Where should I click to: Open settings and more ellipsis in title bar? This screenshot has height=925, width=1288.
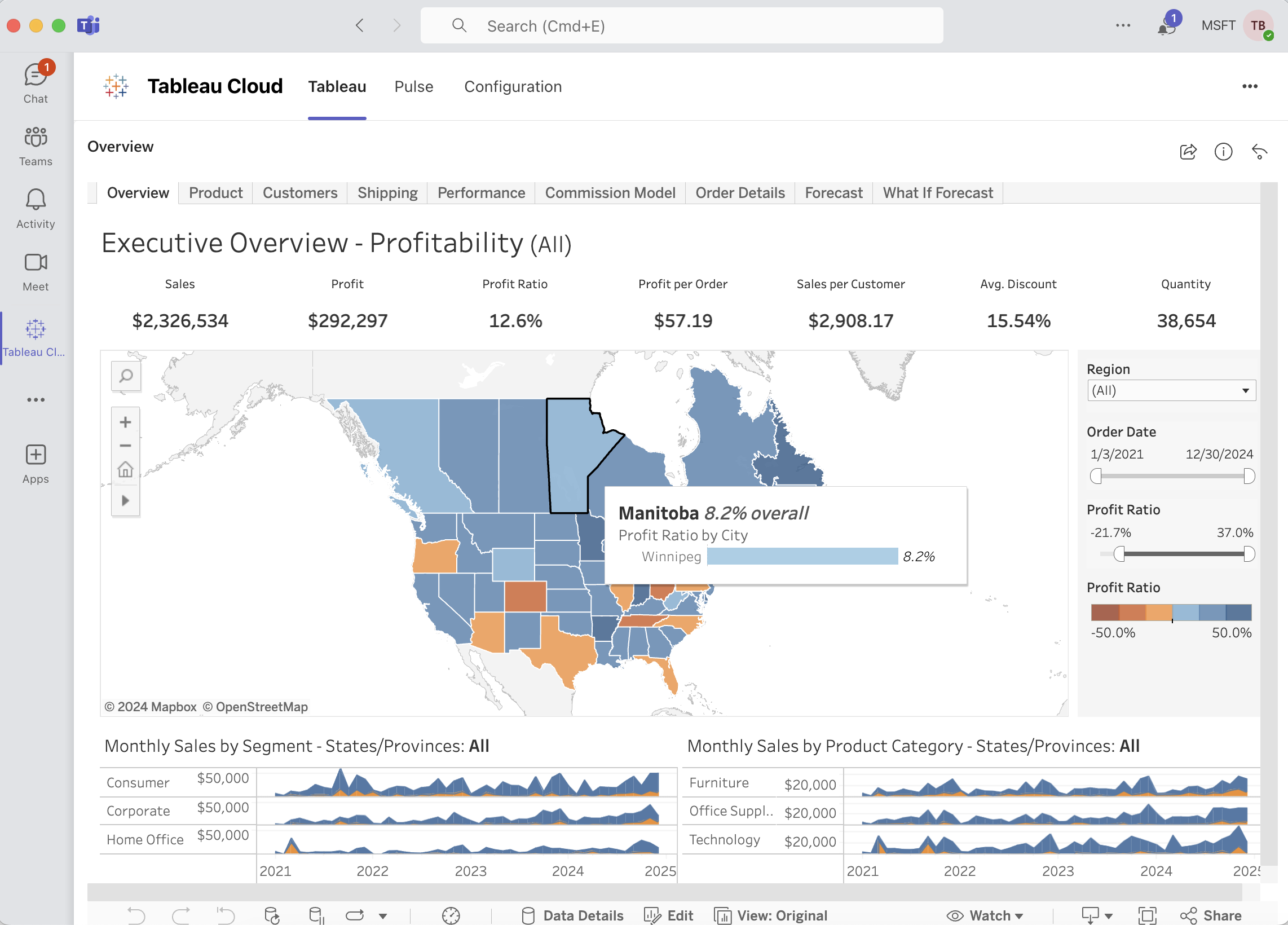point(1123,25)
